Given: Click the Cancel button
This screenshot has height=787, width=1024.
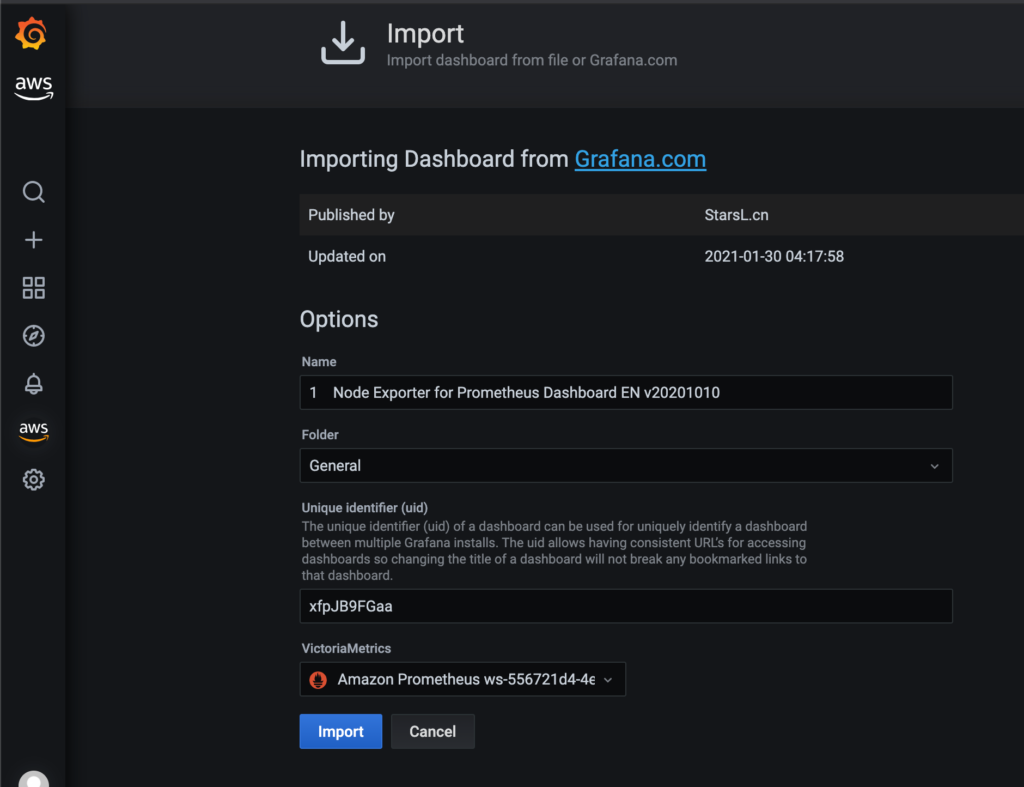Looking at the screenshot, I should click(432, 731).
